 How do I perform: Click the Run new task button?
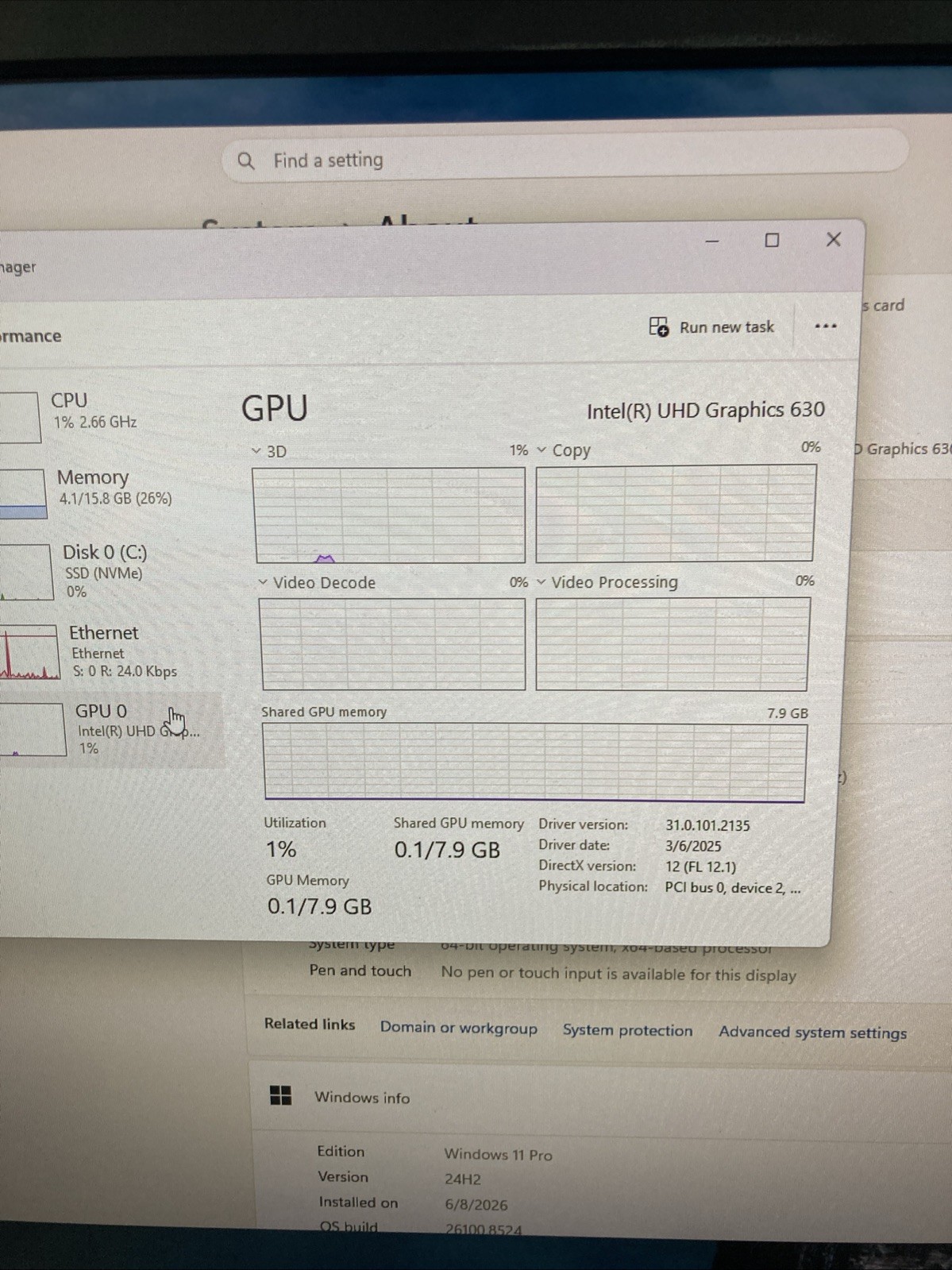(711, 327)
